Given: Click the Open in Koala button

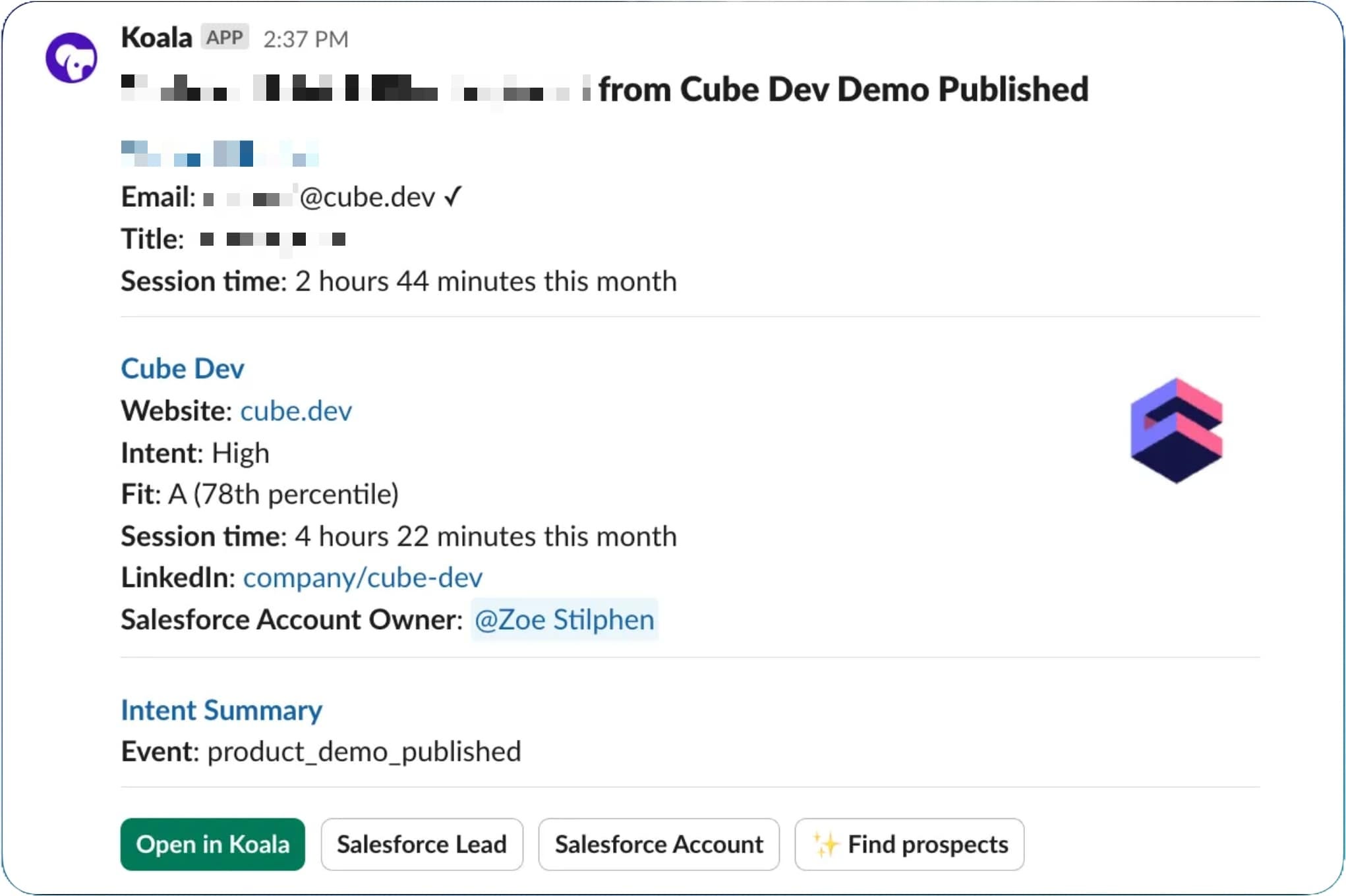Looking at the screenshot, I should [213, 845].
